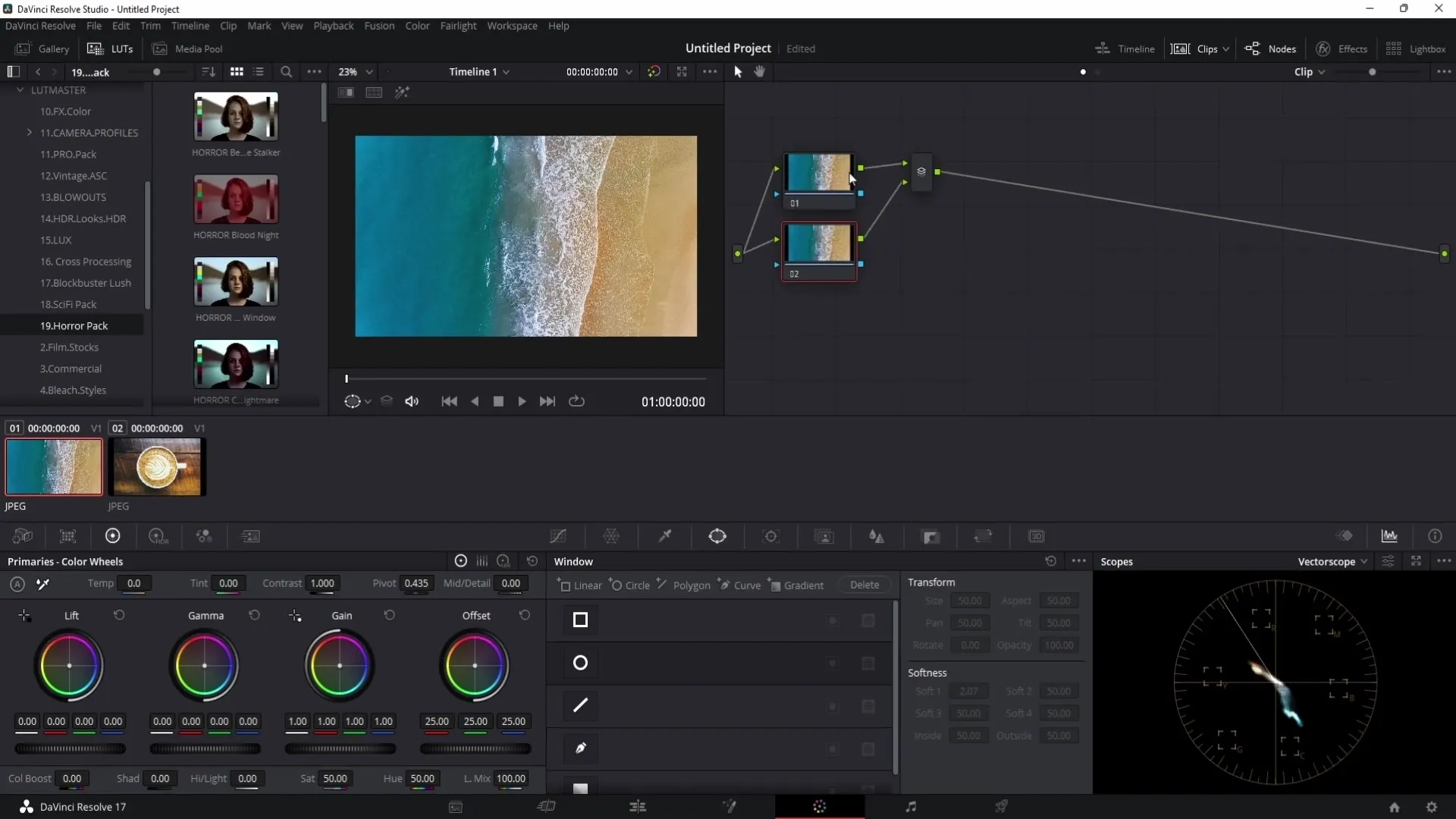Select HORROR Blood Night LUT thumbnail
Screen dimensions: 1456x819
point(235,199)
